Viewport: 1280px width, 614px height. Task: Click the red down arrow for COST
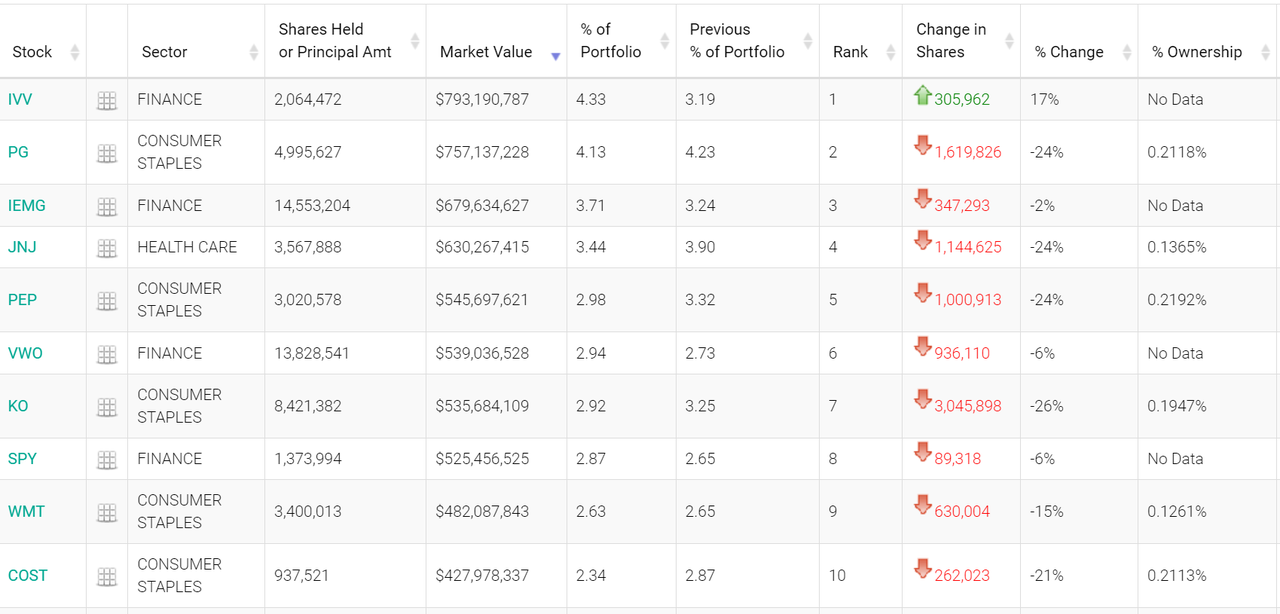923,570
